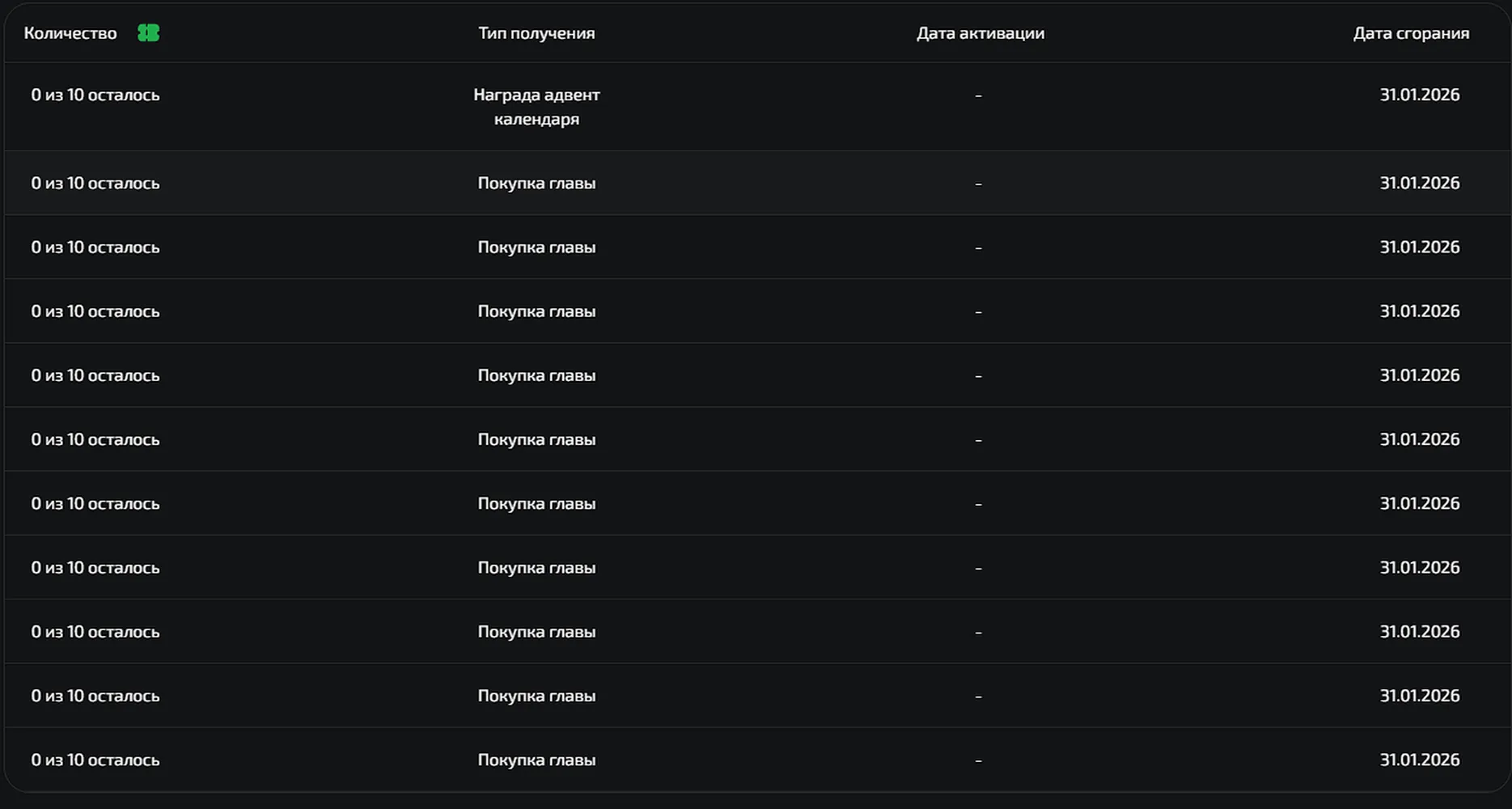This screenshot has width=1512, height=809.
Task: Click 31.01.2026 in the highlighted second row
Action: tap(1420, 183)
